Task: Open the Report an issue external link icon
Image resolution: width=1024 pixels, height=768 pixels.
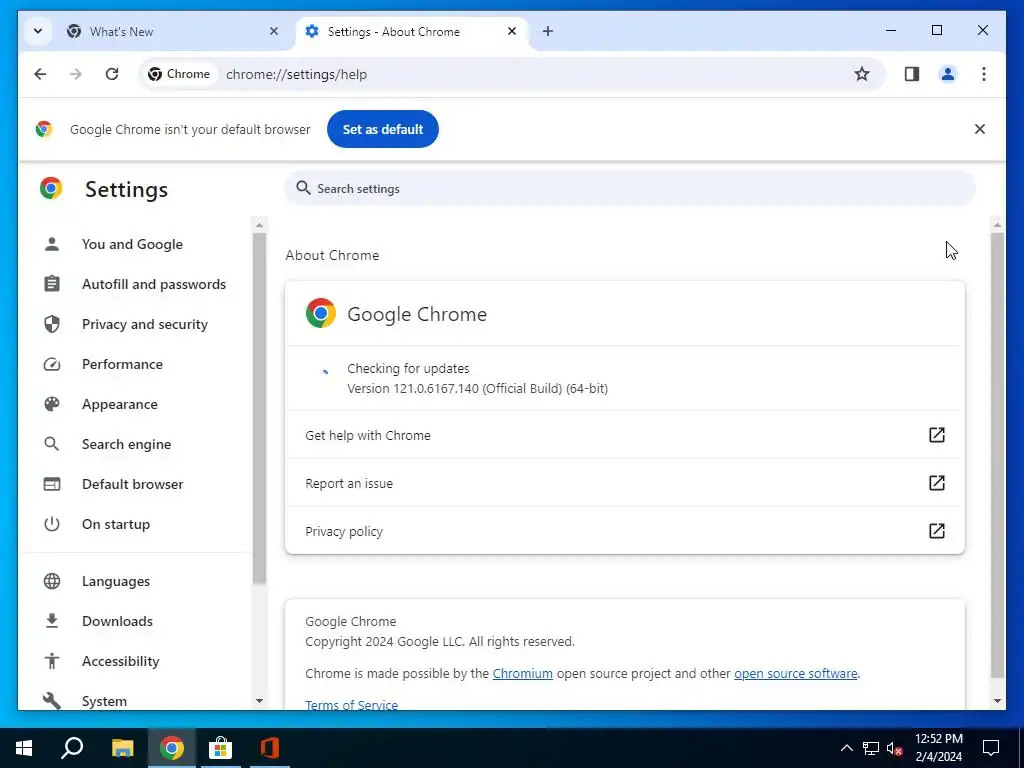Action: pos(936,483)
